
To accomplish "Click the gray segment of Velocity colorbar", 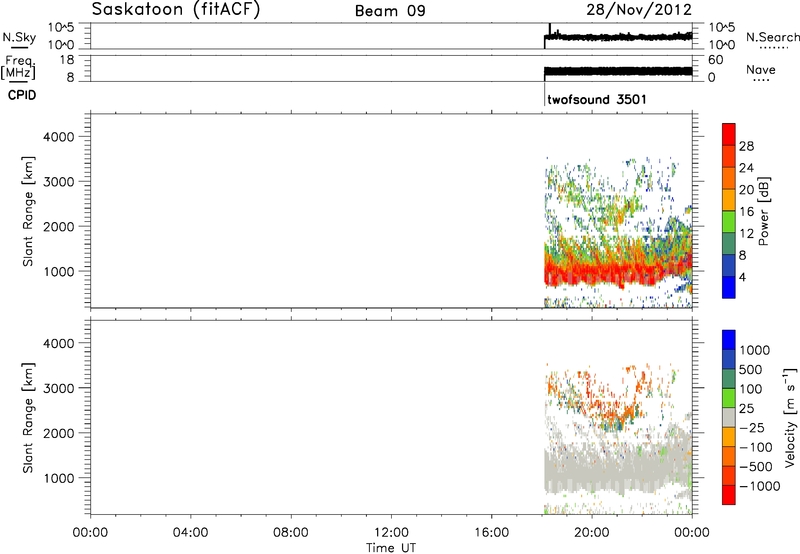I will click(x=729, y=417).
